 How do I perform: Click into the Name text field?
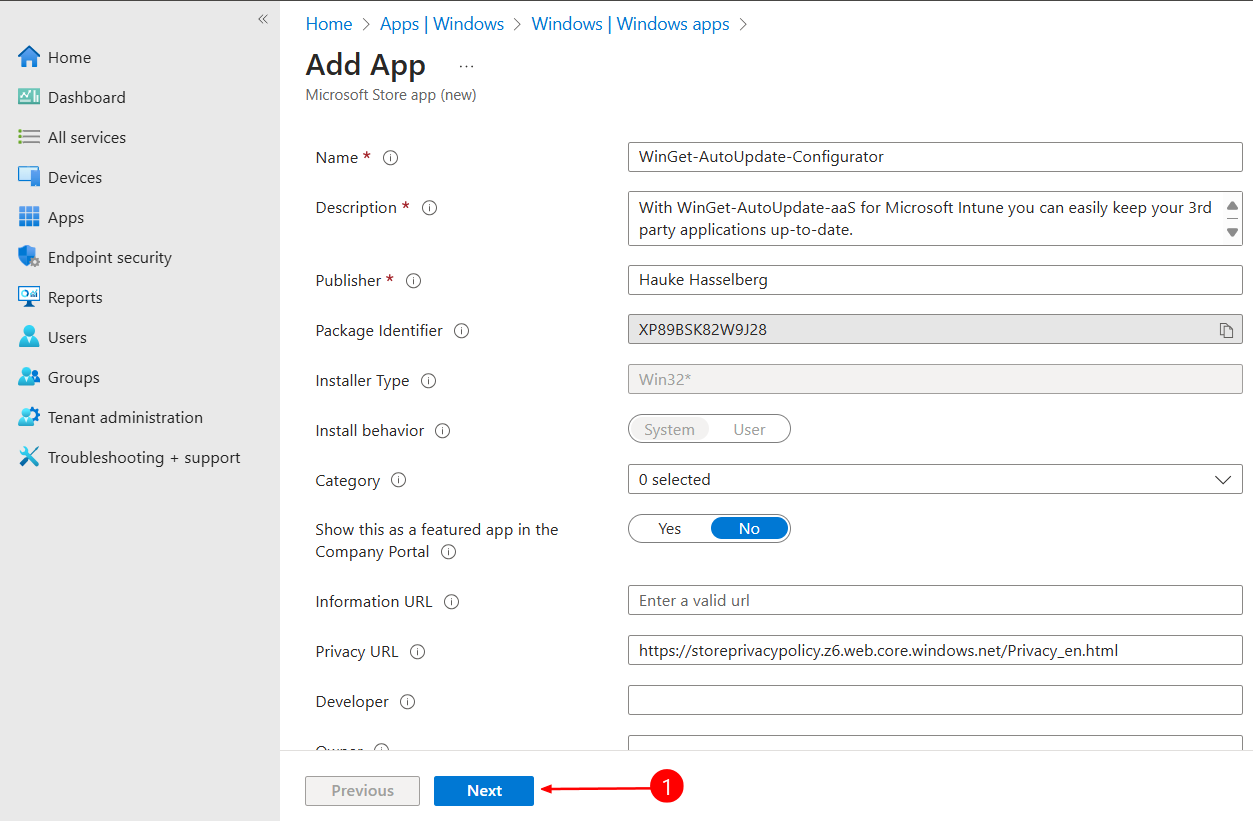coord(935,157)
